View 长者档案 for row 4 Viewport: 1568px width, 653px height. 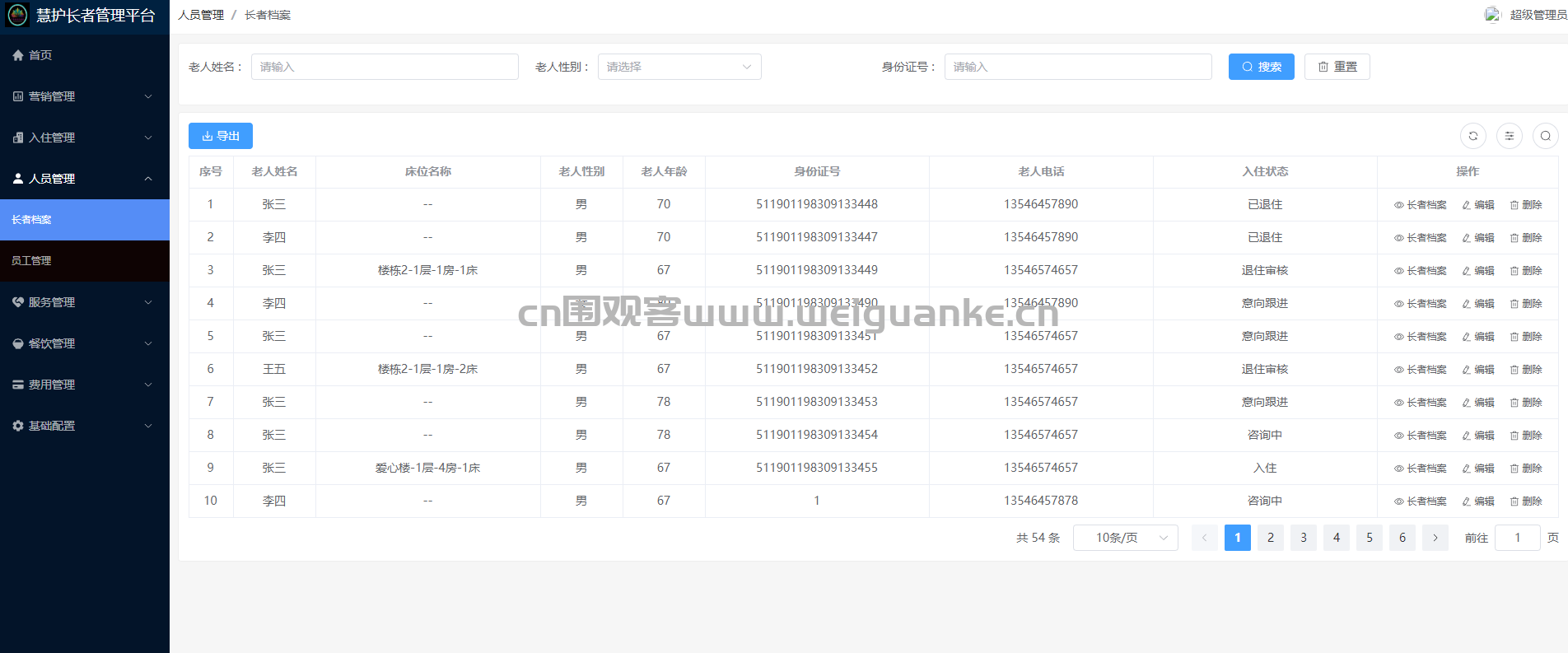(x=1420, y=304)
